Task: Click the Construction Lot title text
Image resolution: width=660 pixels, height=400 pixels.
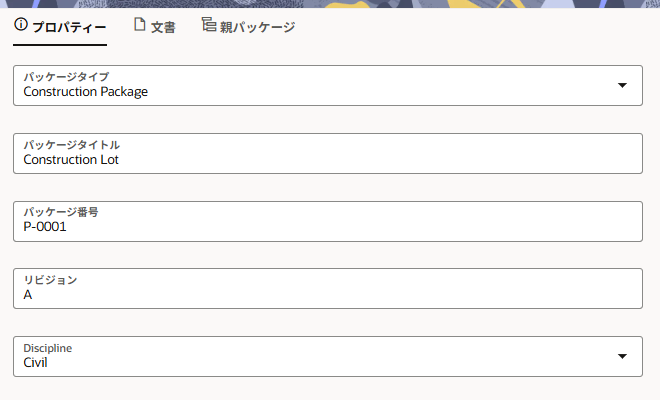Action: tap(71, 159)
